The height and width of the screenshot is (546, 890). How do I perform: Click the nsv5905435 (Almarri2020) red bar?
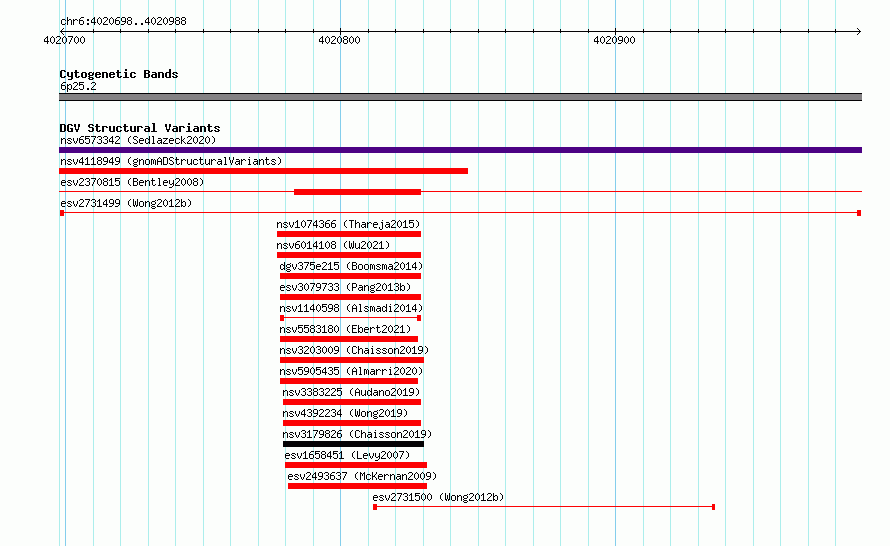coord(349,381)
